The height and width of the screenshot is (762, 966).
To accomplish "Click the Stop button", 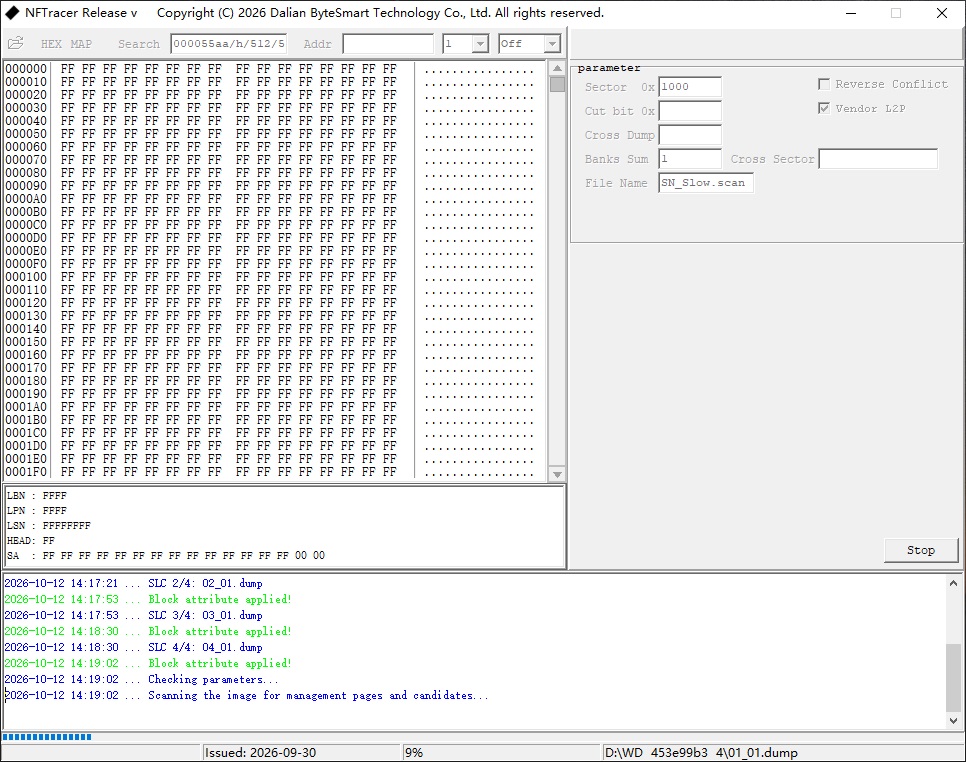I will 921,550.
